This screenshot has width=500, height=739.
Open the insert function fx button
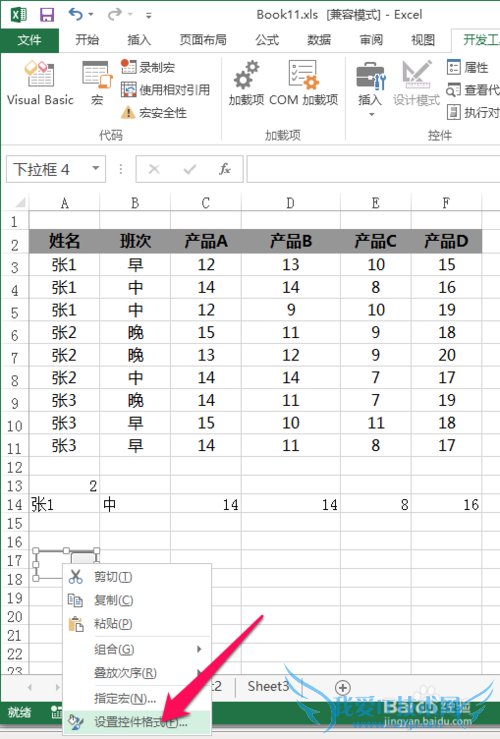point(225,169)
